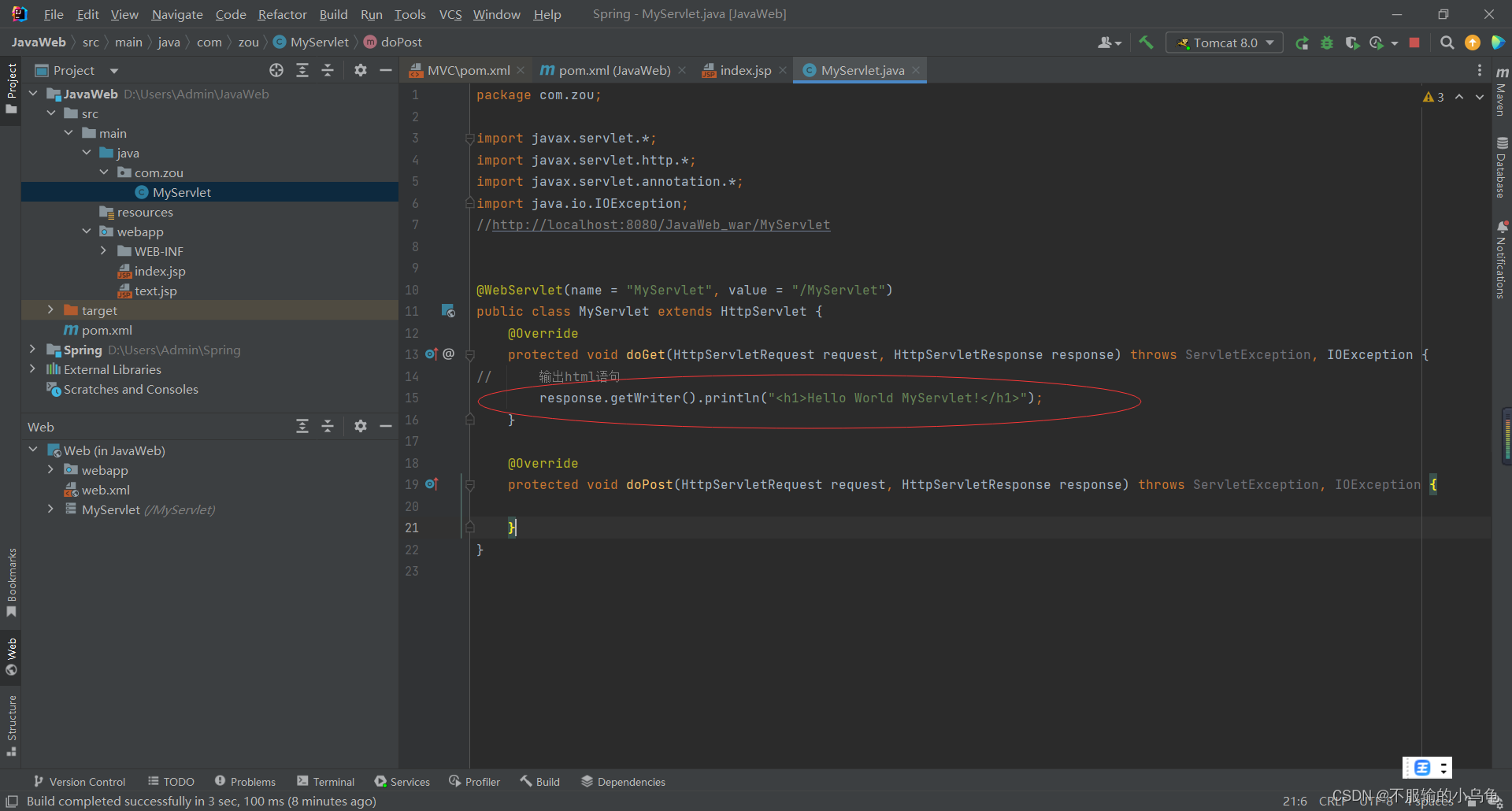The height and width of the screenshot is (811, 1512).
Task: Collapse the com.zou package
Action: point(104,172)
